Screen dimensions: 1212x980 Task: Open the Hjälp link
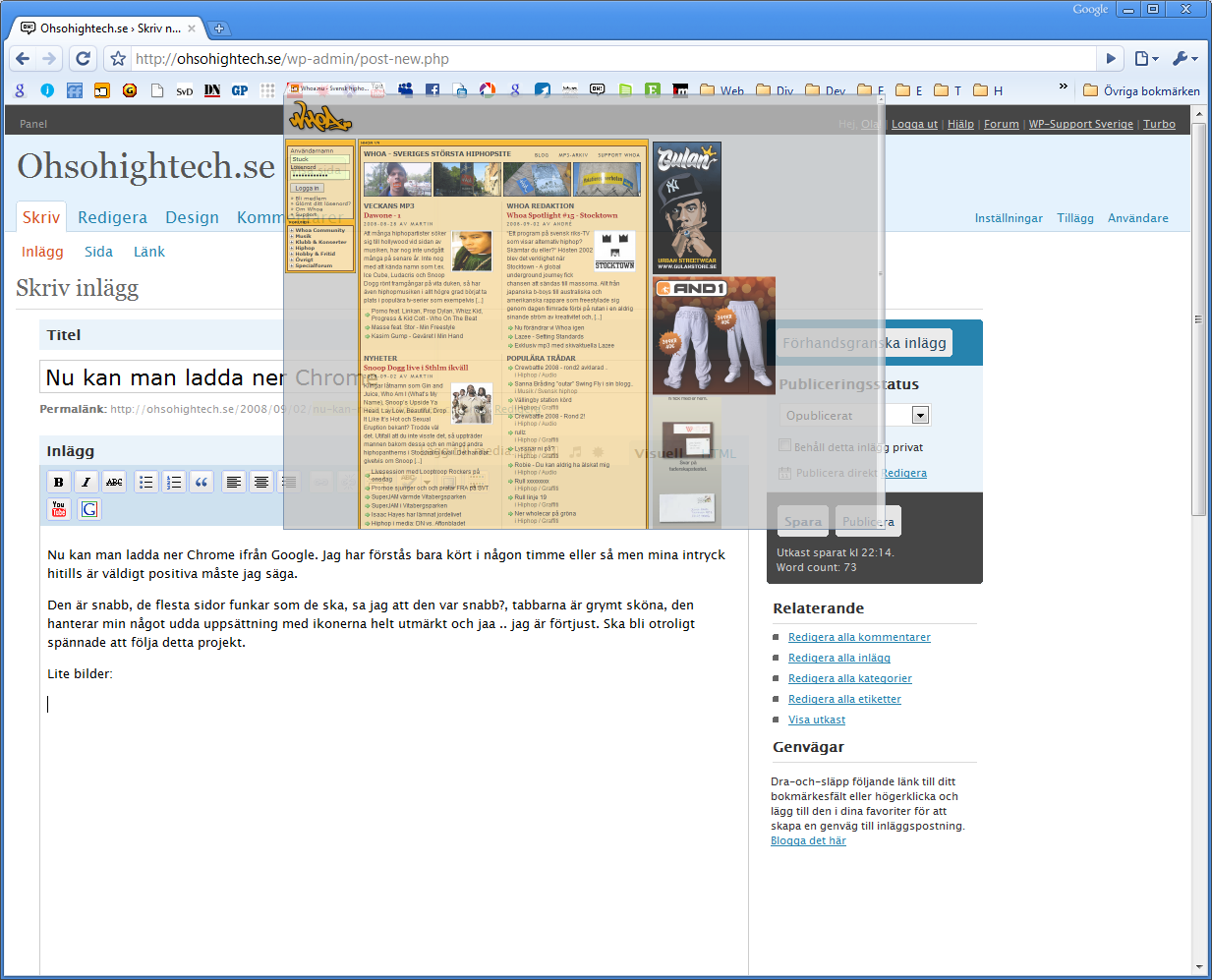[x=960, y=124]
